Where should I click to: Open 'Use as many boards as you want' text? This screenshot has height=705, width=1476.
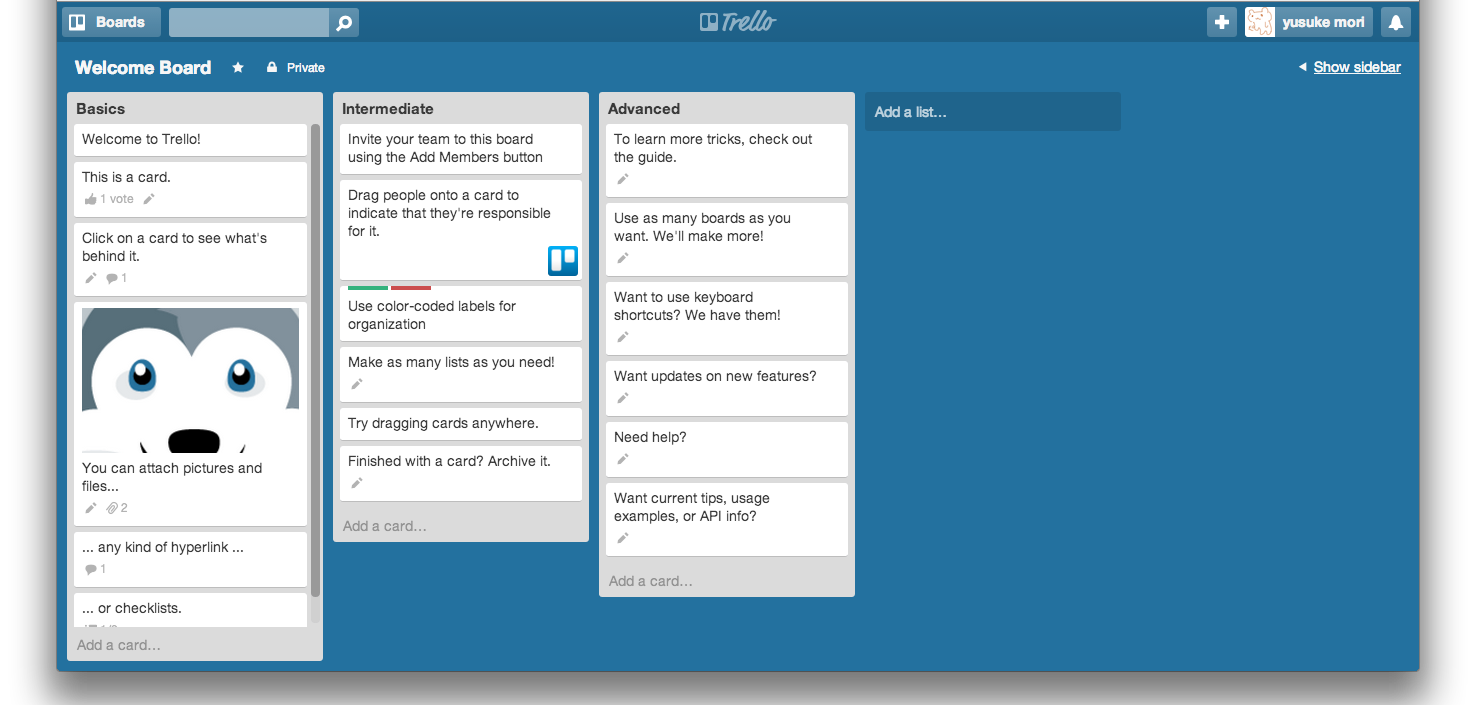702,227
